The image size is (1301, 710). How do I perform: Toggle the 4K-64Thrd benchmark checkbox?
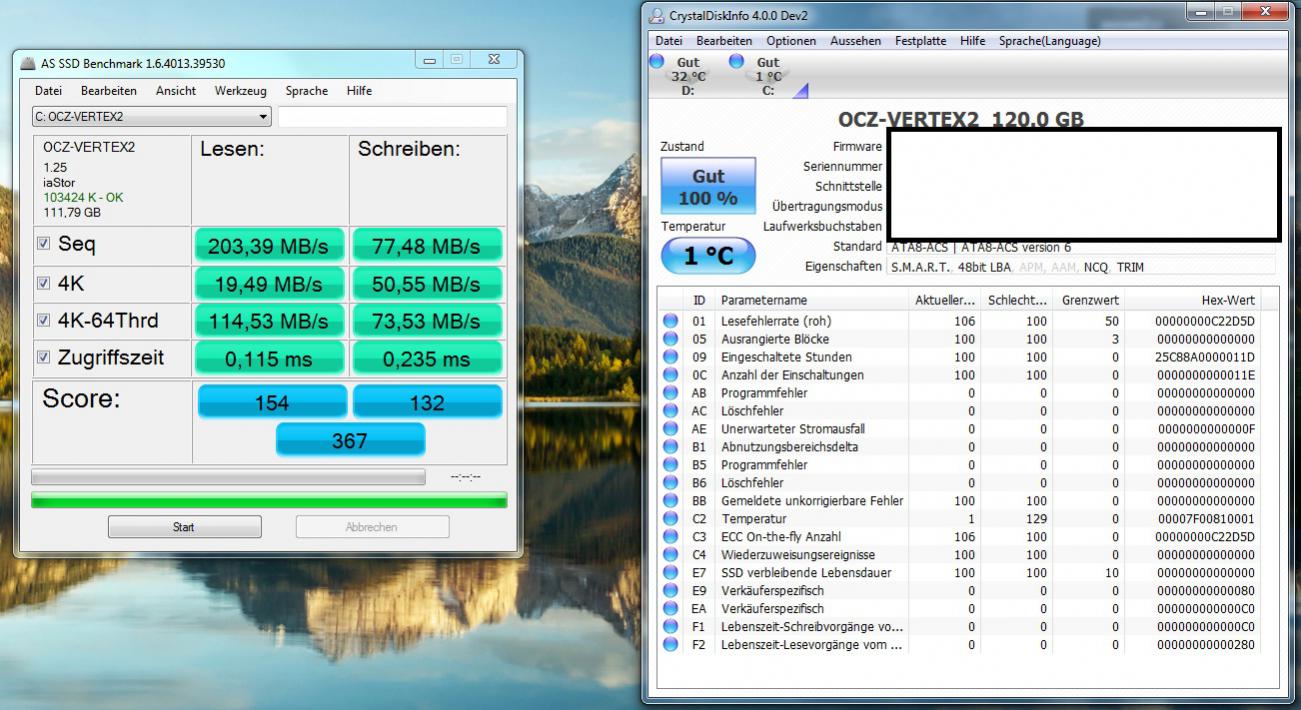[x=43, y=321]
